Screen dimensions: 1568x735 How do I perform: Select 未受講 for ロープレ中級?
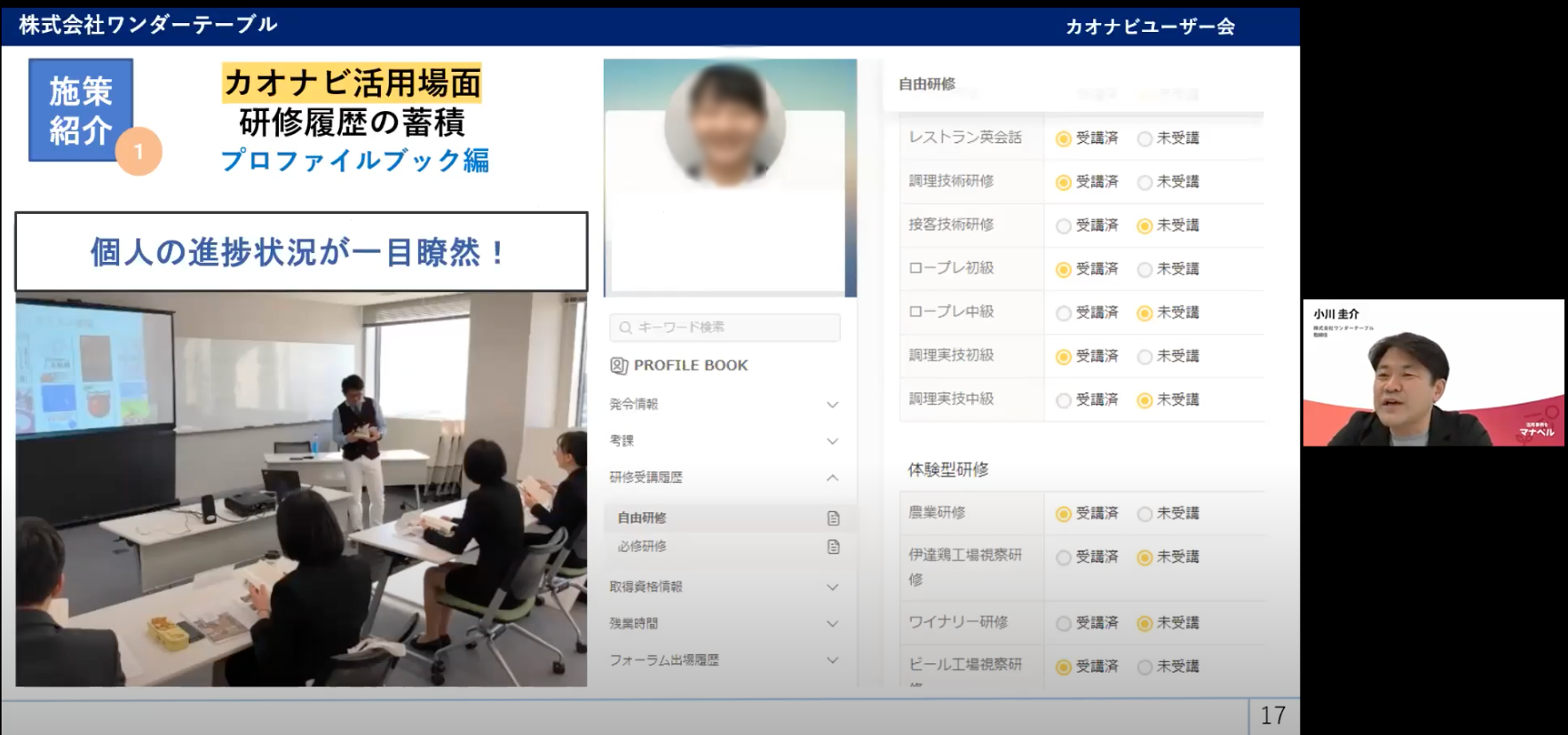pyautogui.click(x=1144, y=312)
